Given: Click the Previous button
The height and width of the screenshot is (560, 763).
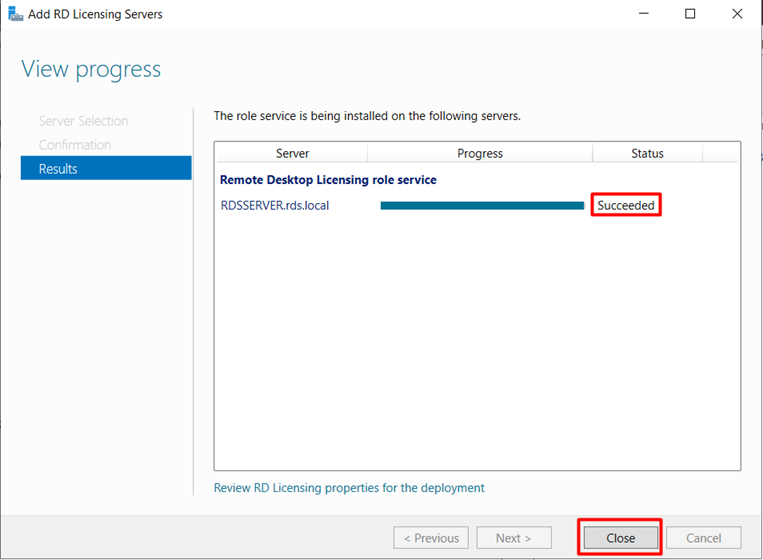Looking at the screenshot, I should [431, 538].
